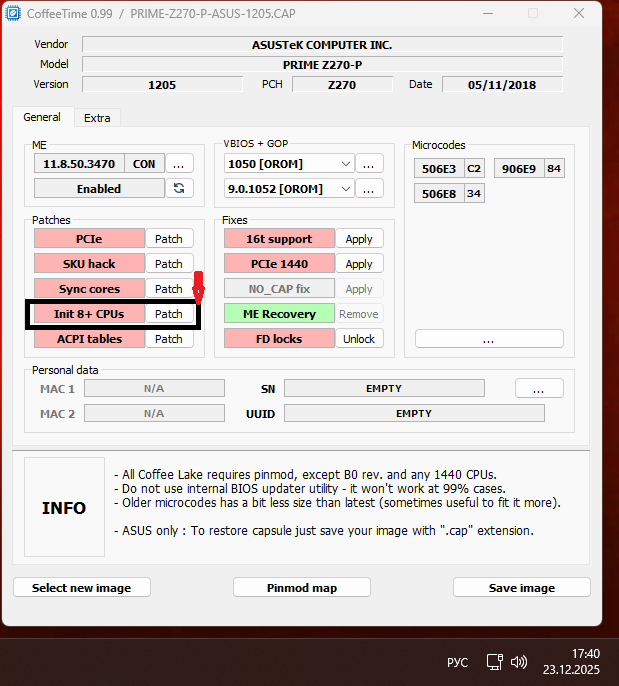Click the SKU hack status label

pos(89,264)
